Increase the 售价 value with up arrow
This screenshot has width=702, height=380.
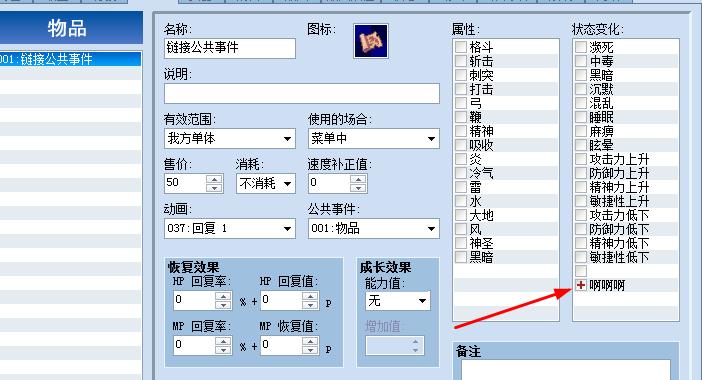coord(214,179)
